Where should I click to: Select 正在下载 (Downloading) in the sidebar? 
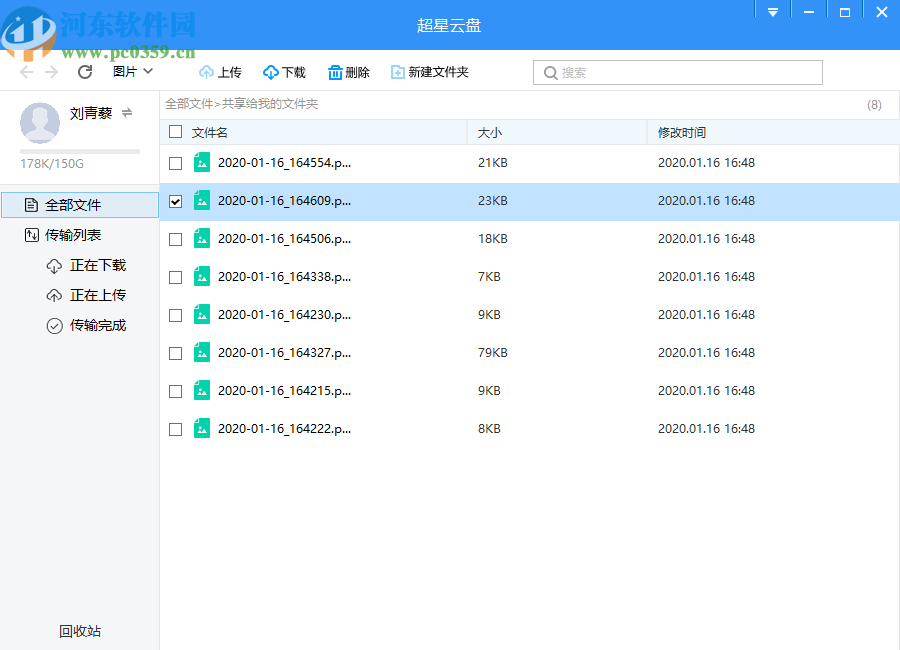pyautogui.click(x=96, y=265)
